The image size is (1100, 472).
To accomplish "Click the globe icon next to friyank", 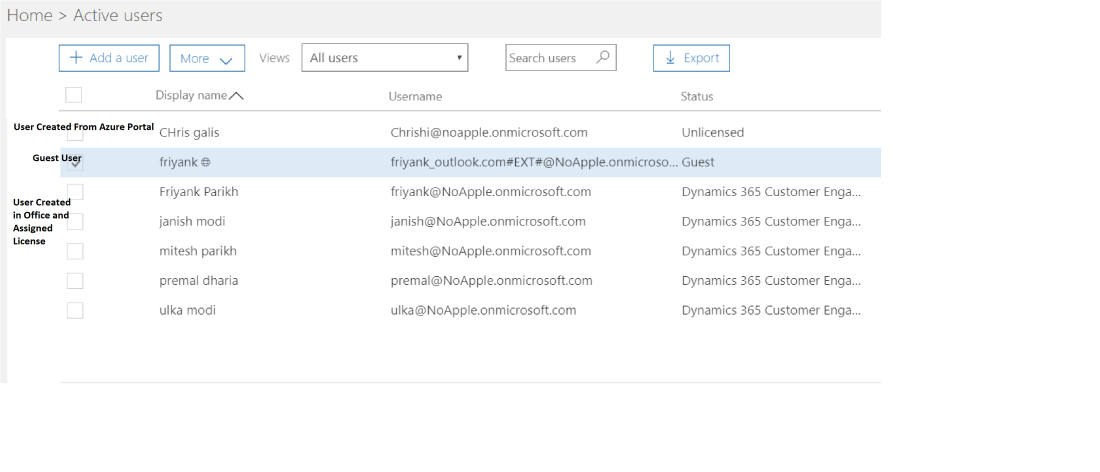I will coord(205,162).
